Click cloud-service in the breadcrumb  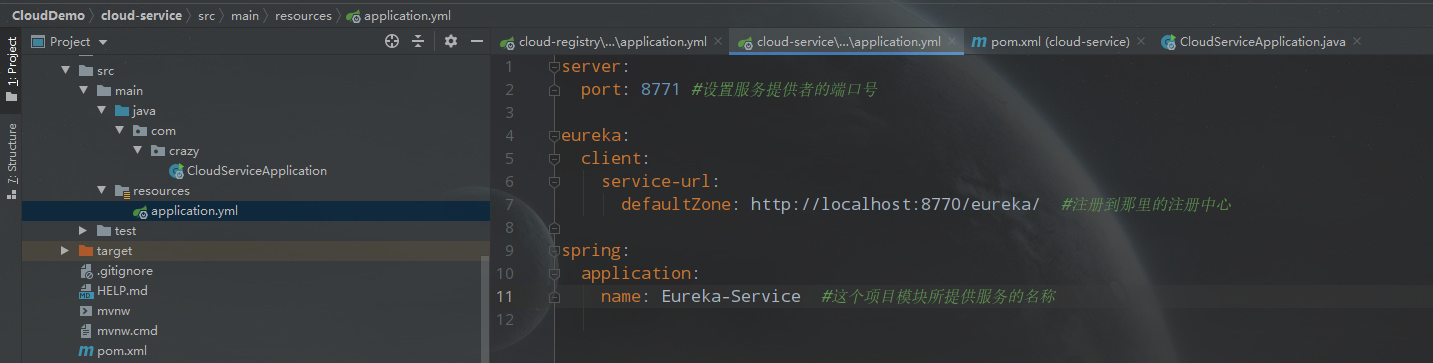click(x=141, y=15)
